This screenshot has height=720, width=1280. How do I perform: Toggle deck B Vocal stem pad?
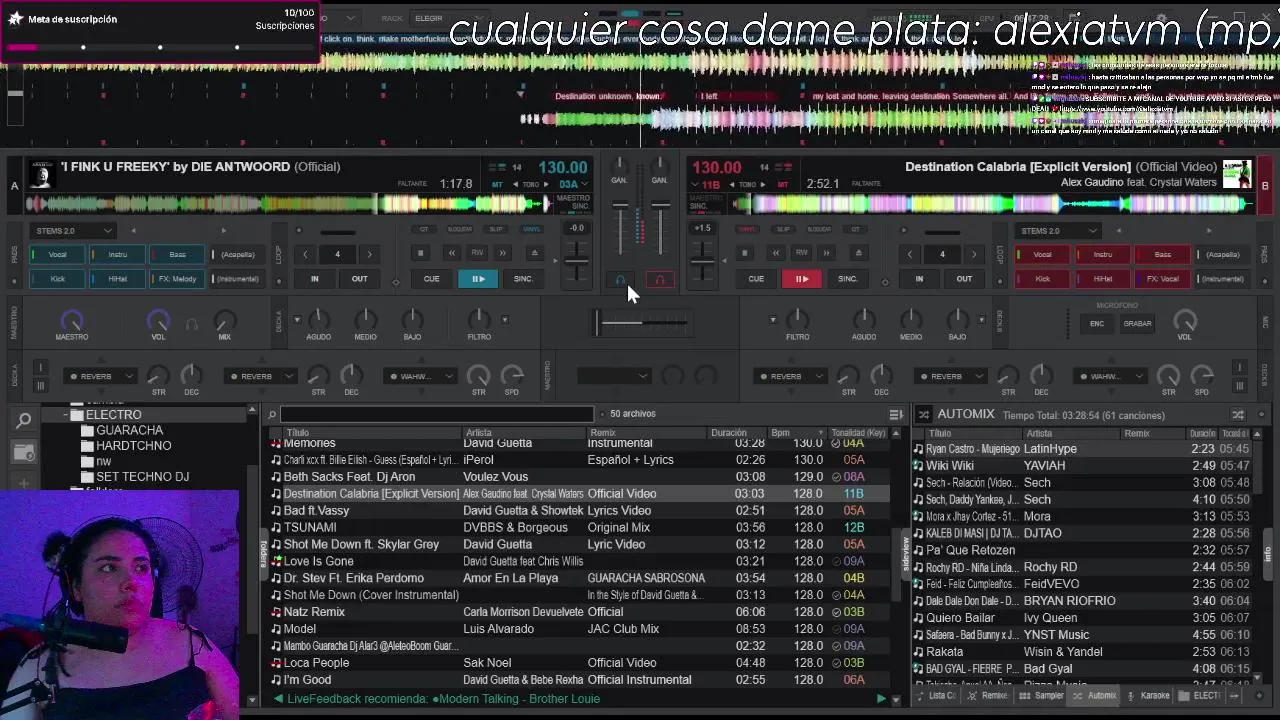click(x=1042, y=254)
